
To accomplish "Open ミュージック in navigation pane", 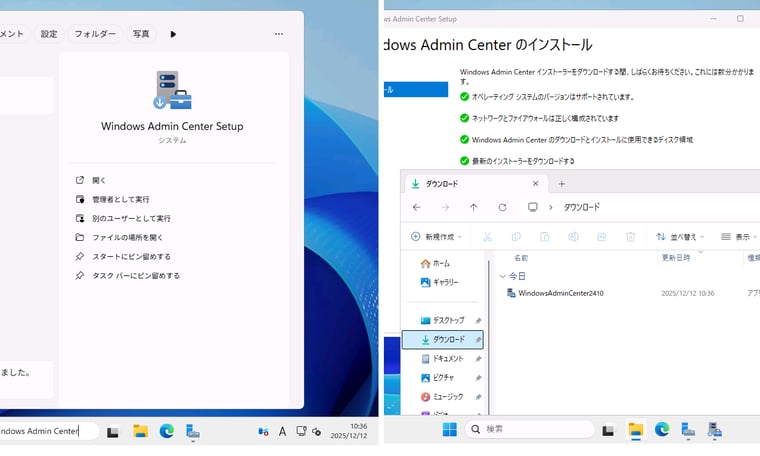I will 442,397.
